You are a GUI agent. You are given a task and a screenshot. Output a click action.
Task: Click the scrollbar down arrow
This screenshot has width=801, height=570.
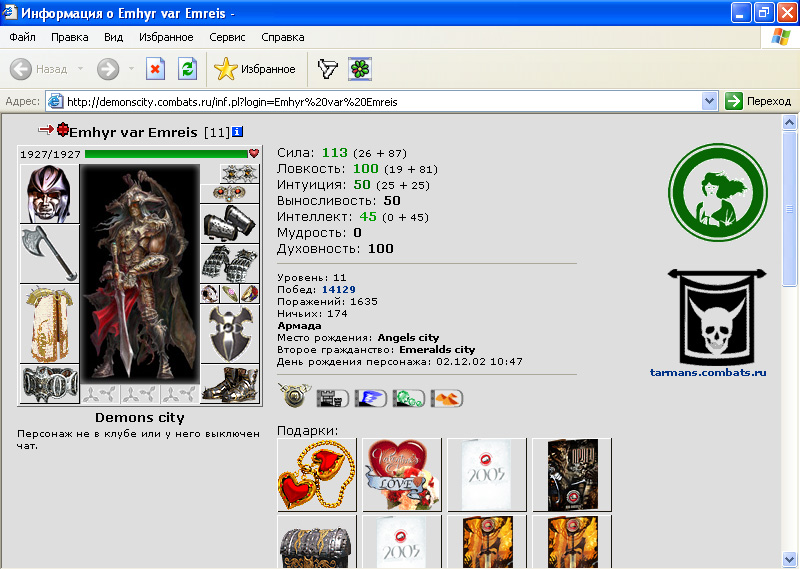pos(789,558)
